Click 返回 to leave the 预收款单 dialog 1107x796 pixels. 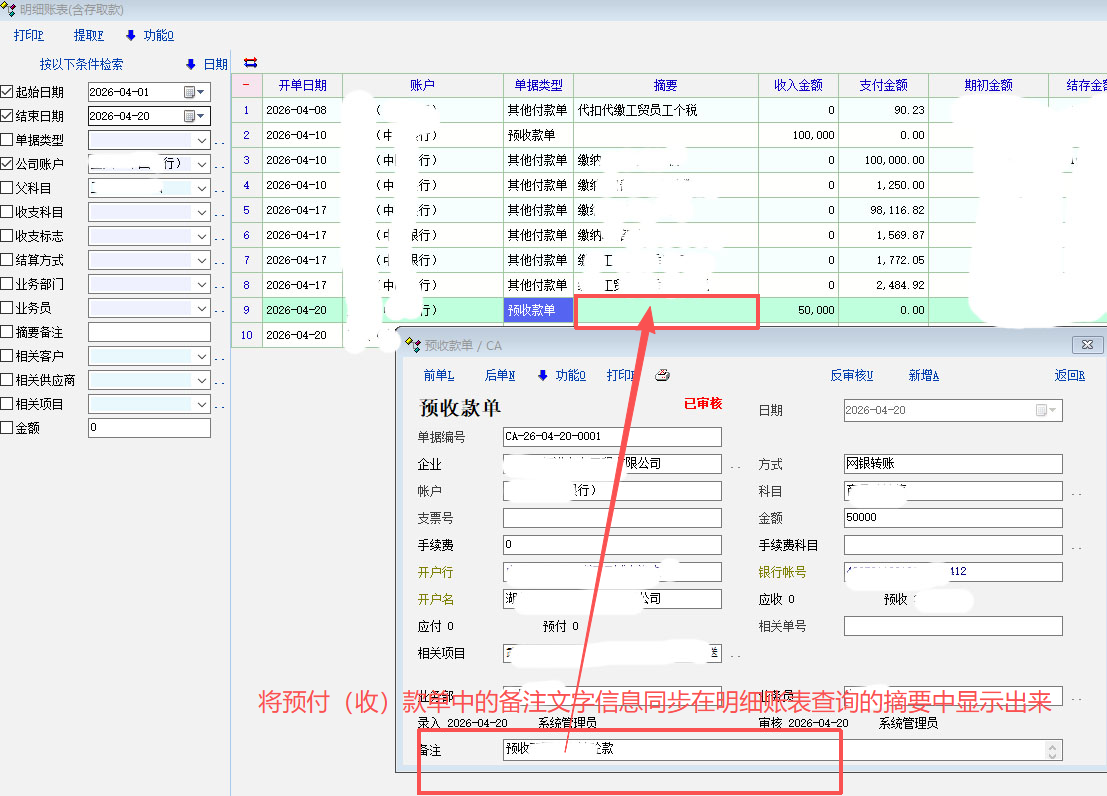(x=1069, y=376)
